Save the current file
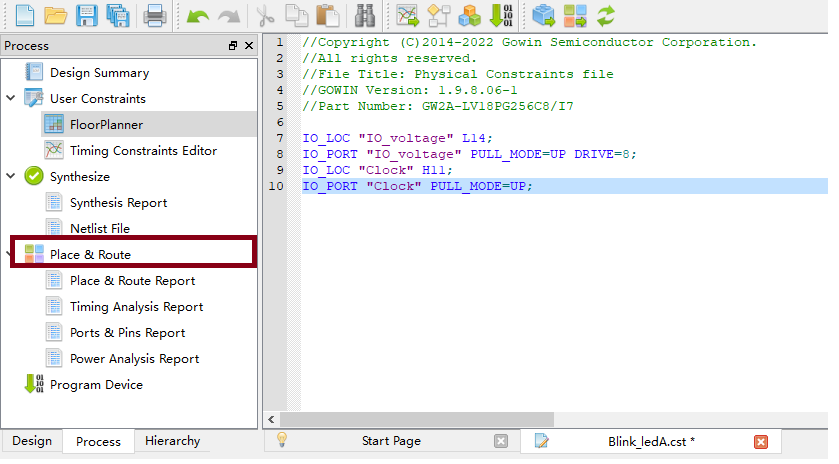This screenshot has height=464, width=839. [86, 16]
